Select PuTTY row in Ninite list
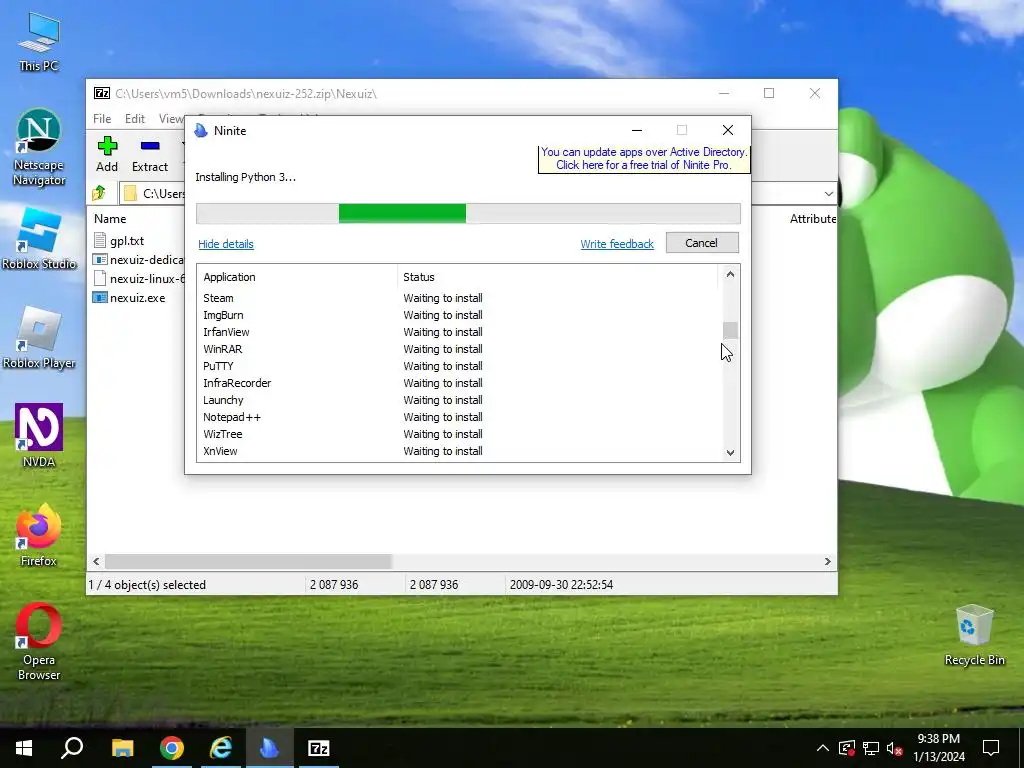The image size is (1024, 768). tap(459, 366)
